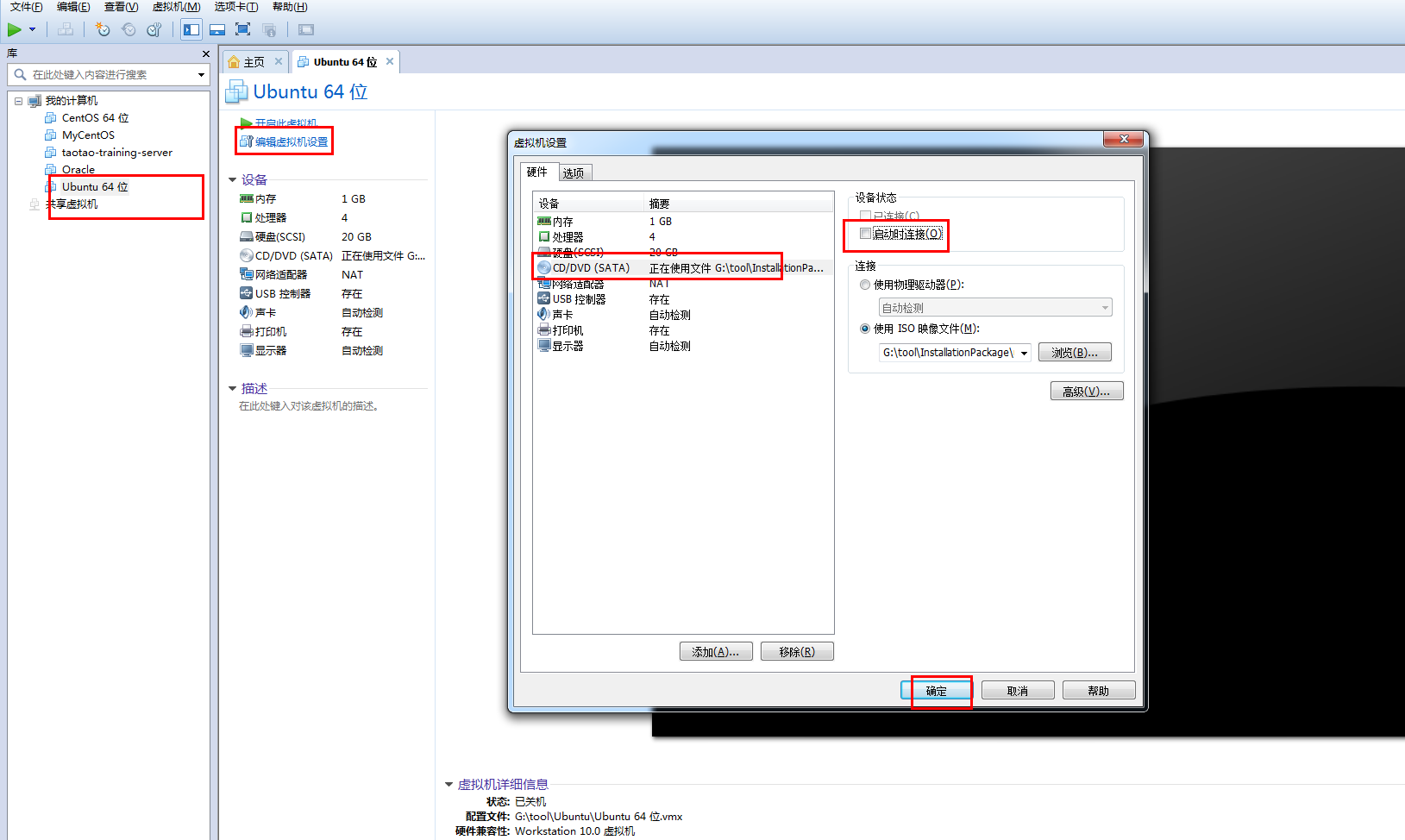Select taotao-training-server VM
Image resolution: width=1405 pixels, height=840 pixels.
(117, 153)
